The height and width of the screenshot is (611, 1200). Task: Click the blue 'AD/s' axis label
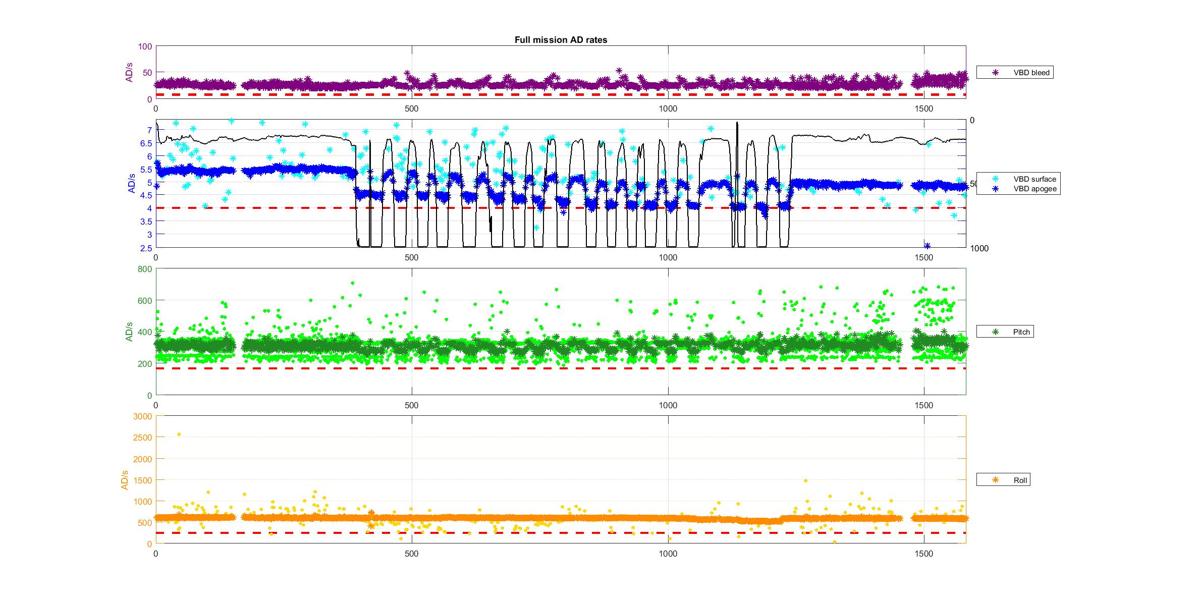click(132, 185)
